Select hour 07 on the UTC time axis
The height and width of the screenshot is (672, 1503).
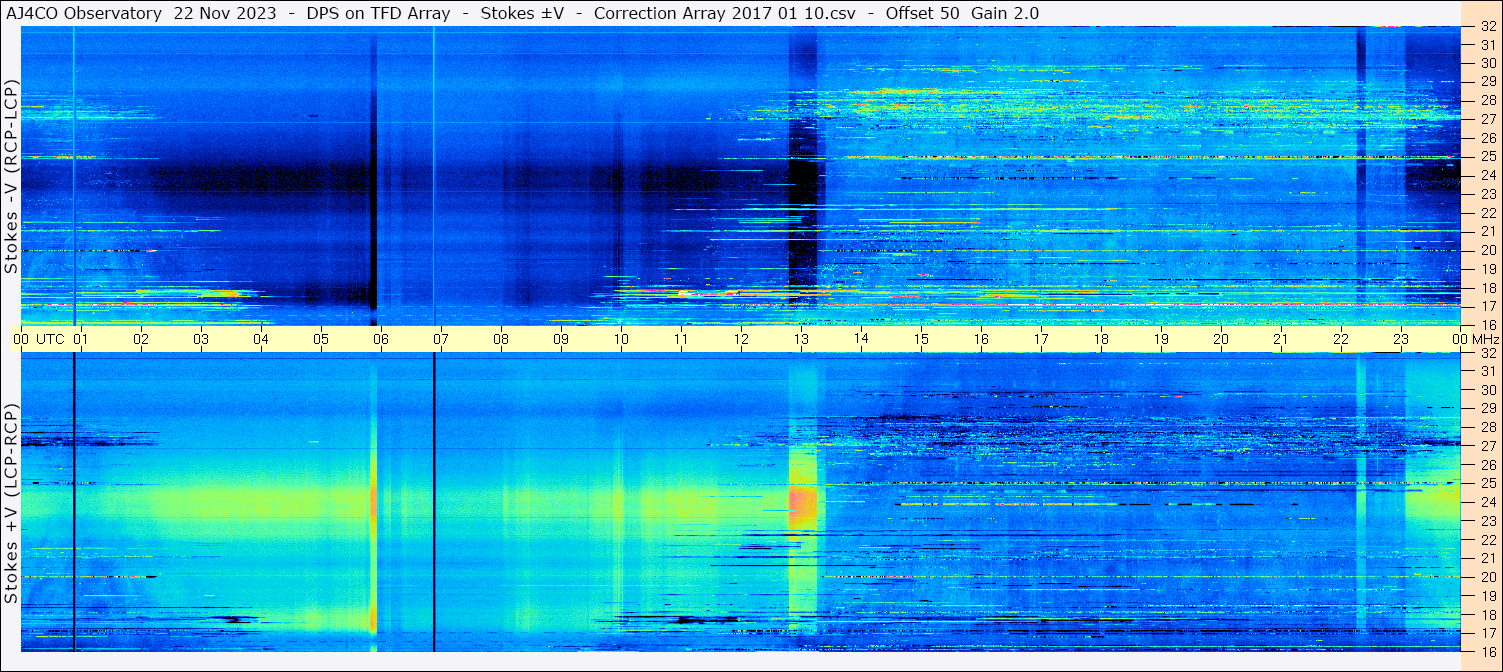[441, 339]
